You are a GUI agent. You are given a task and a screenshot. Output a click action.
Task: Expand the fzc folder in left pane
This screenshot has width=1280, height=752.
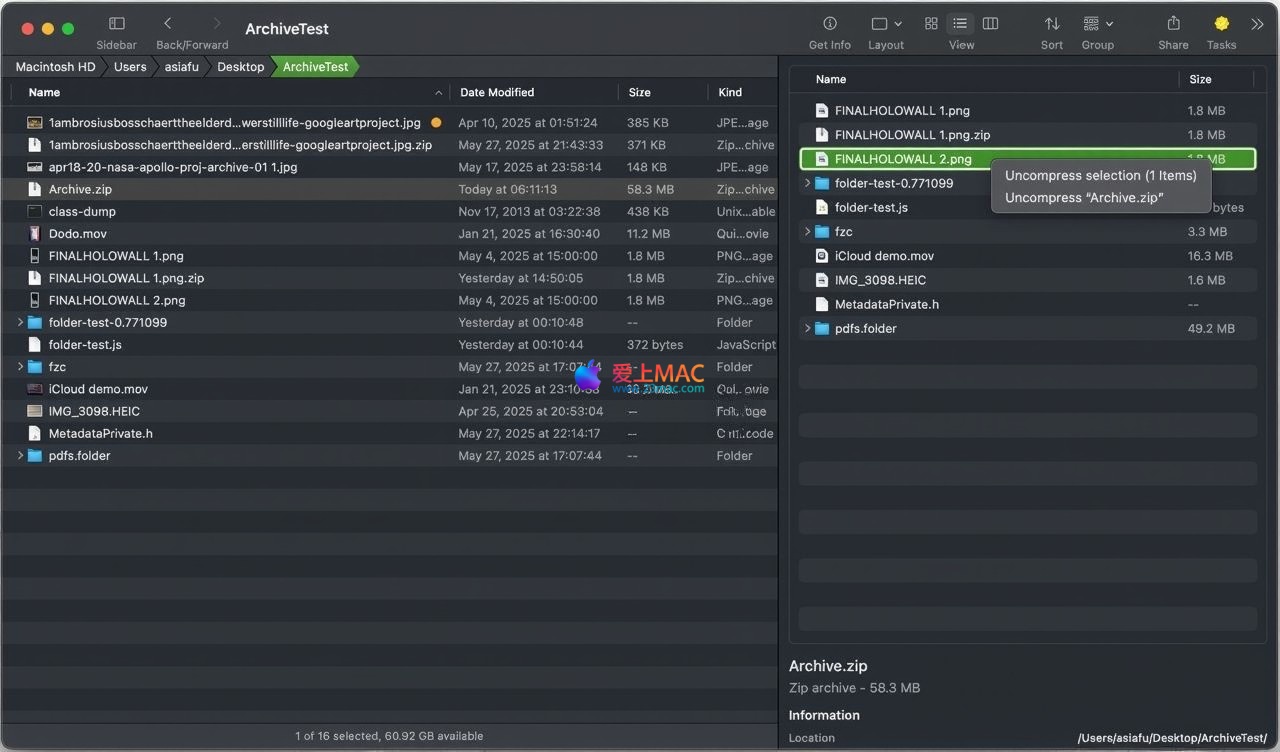point(20,367)
